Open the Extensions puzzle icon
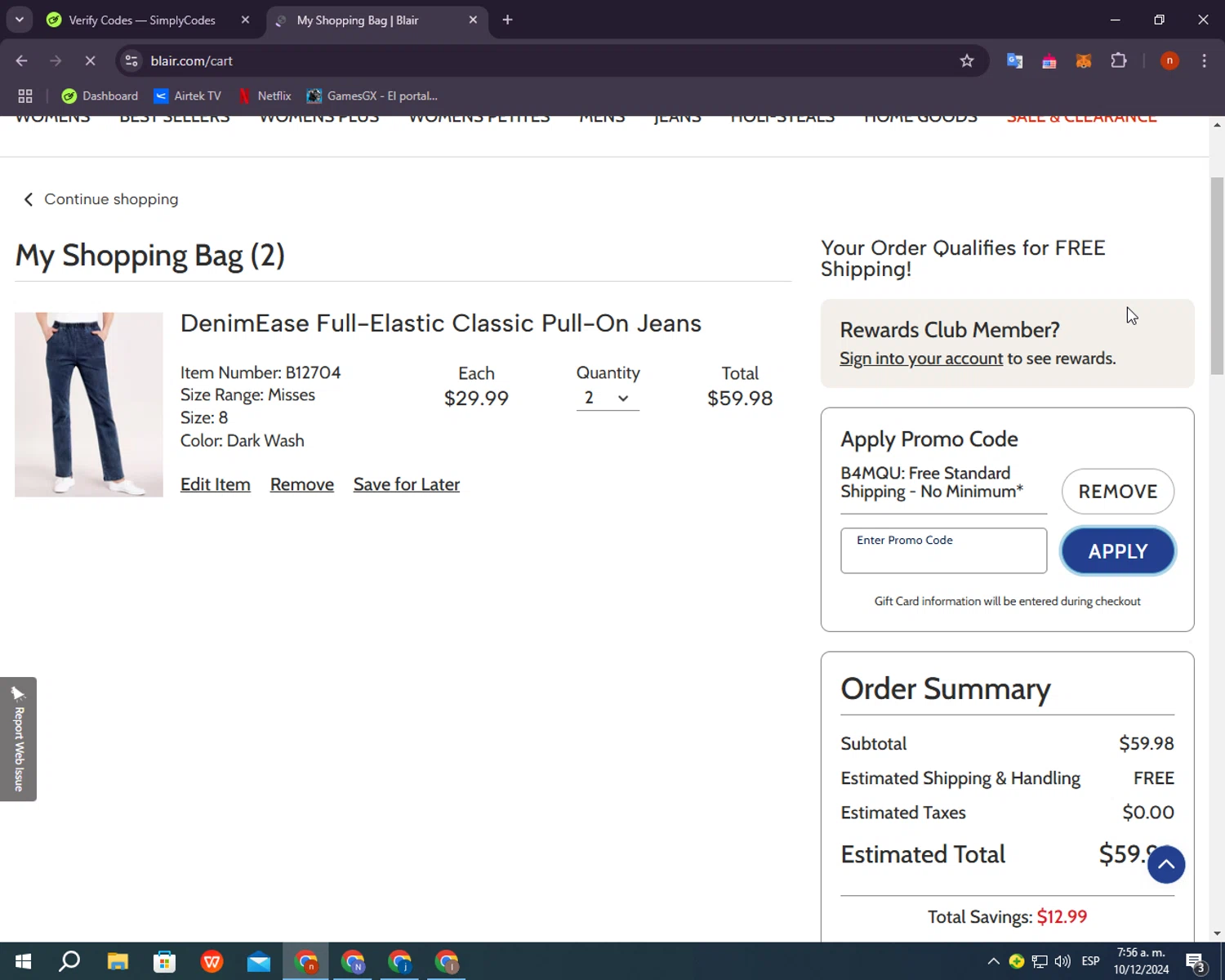The width and height of the screenshot is (1225, 980). click(x=1119, y=60)
